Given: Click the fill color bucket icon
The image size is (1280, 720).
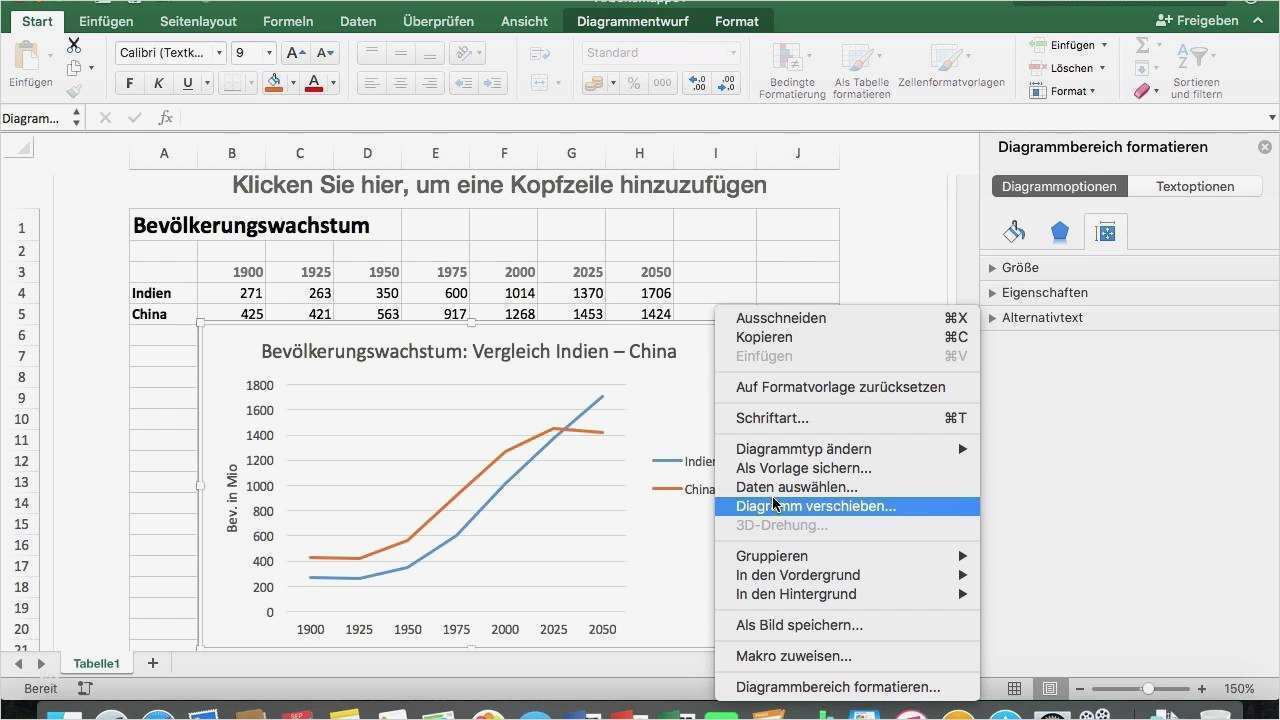Looking at the screenshot, I should (274, 83).
